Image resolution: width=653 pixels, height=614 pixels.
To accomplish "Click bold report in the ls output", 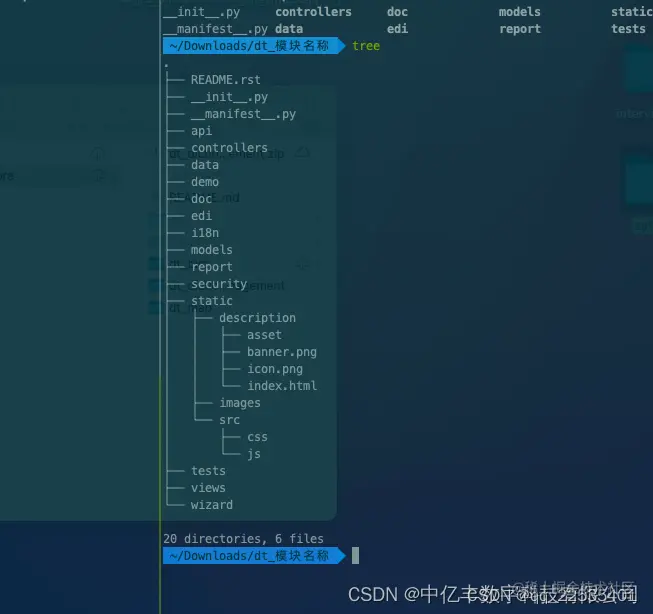I will pyautogui.click(x=519, y=29).
